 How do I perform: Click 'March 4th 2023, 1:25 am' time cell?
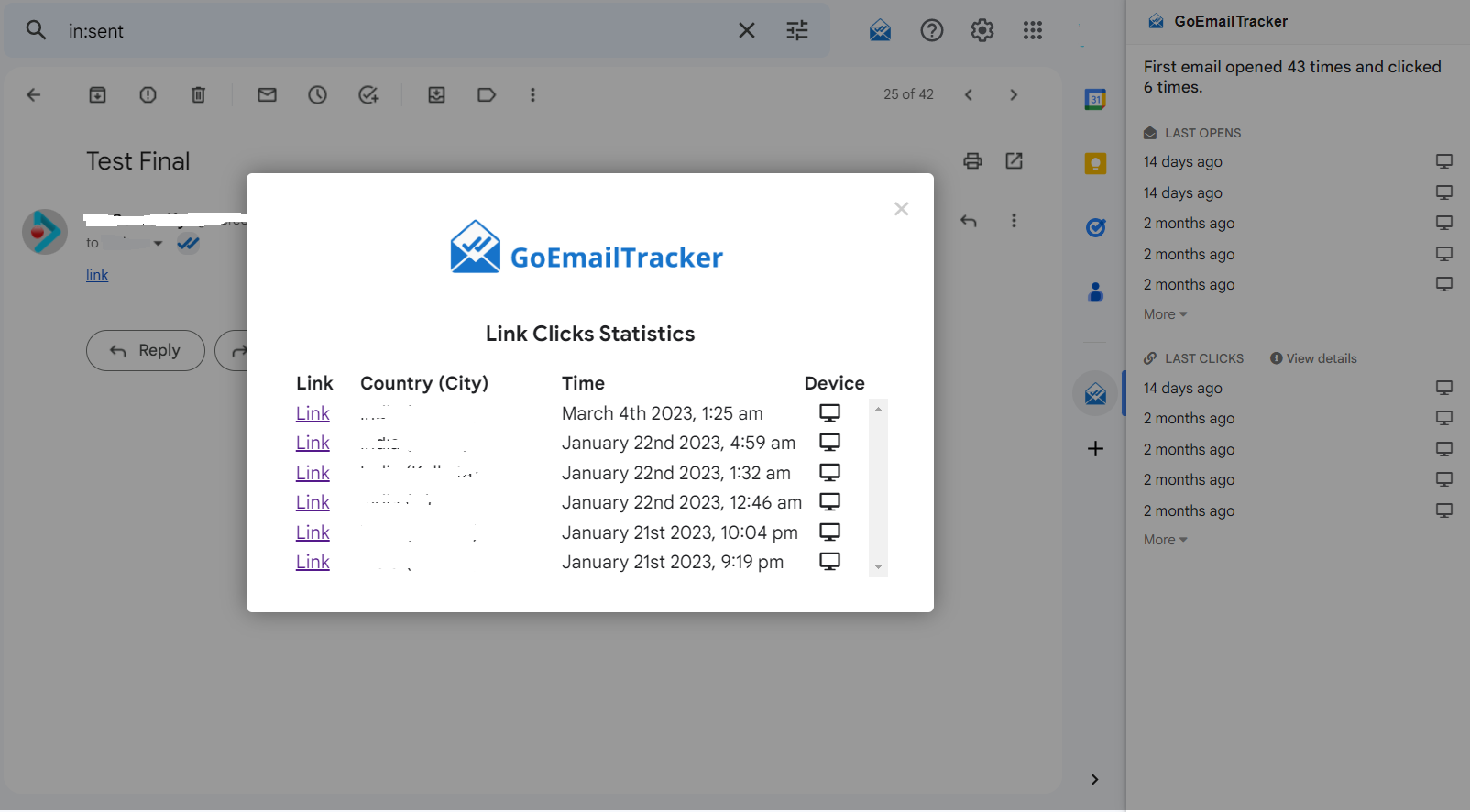(663, 413)
